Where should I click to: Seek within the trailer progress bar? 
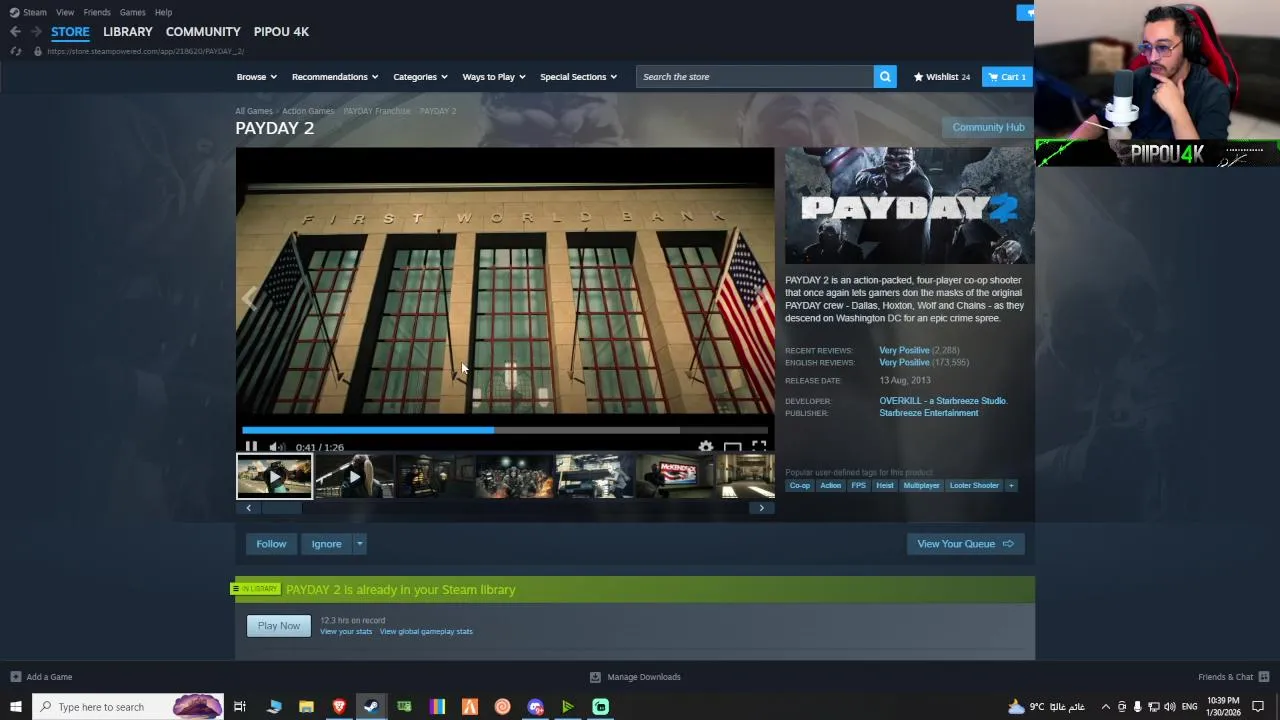pyautogui.click(x=505, y=430)
